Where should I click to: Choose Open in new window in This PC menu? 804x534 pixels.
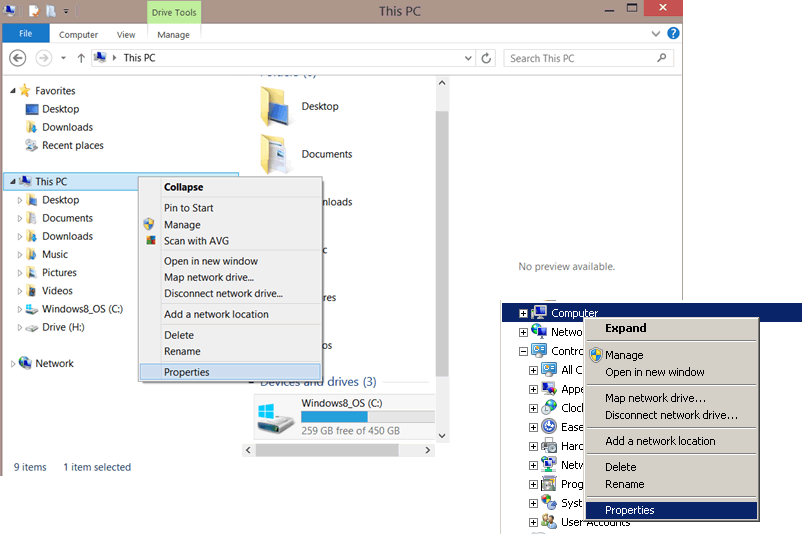(x=211, y=261)
